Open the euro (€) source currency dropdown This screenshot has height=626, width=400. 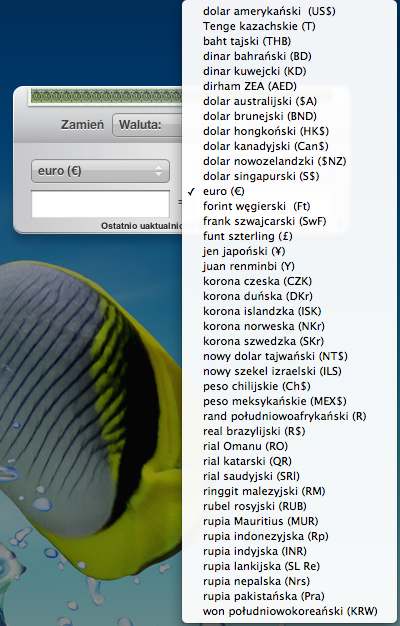(x=100, y=171)
